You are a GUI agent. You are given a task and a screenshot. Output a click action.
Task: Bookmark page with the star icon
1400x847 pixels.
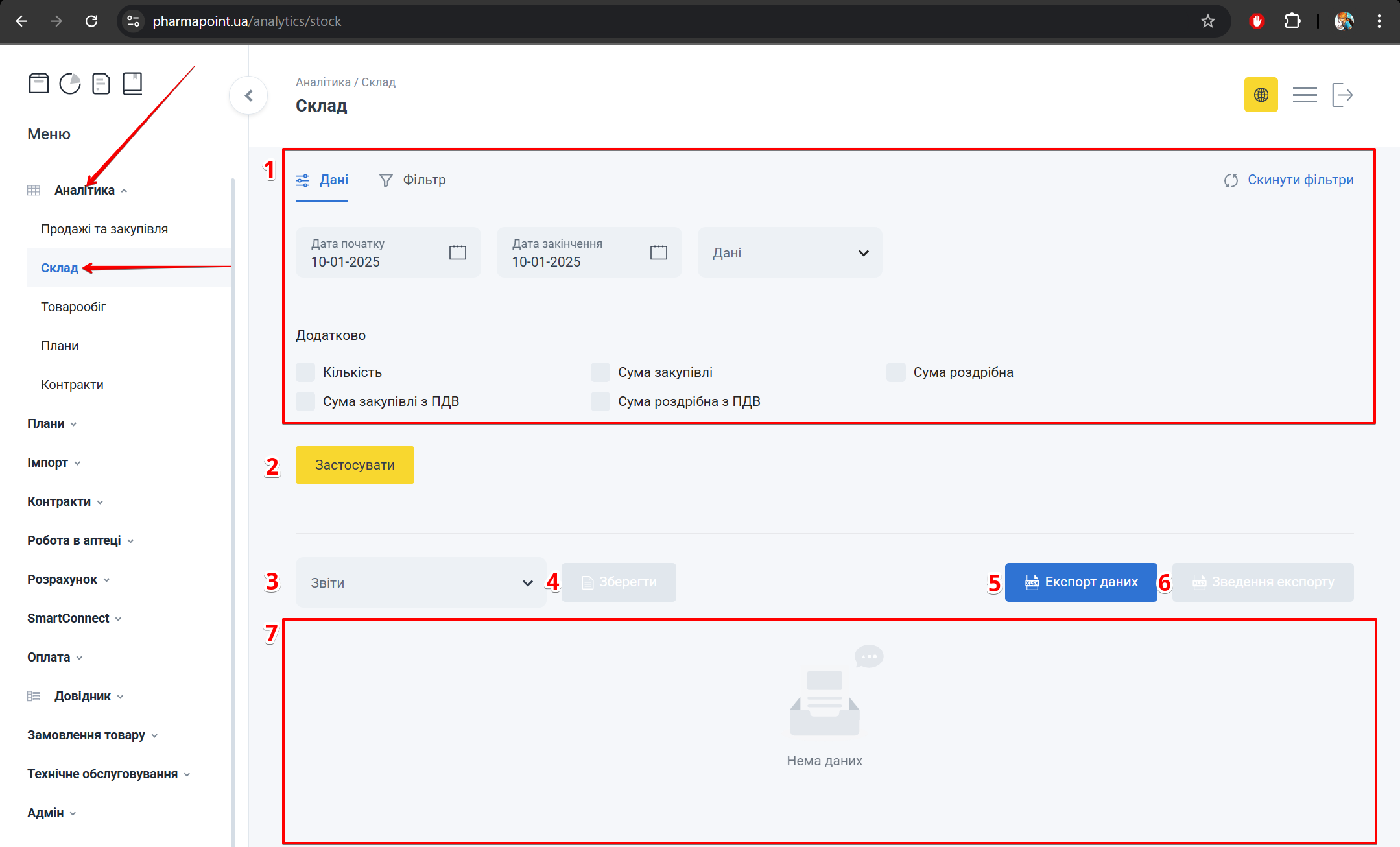pos(1207,21)
